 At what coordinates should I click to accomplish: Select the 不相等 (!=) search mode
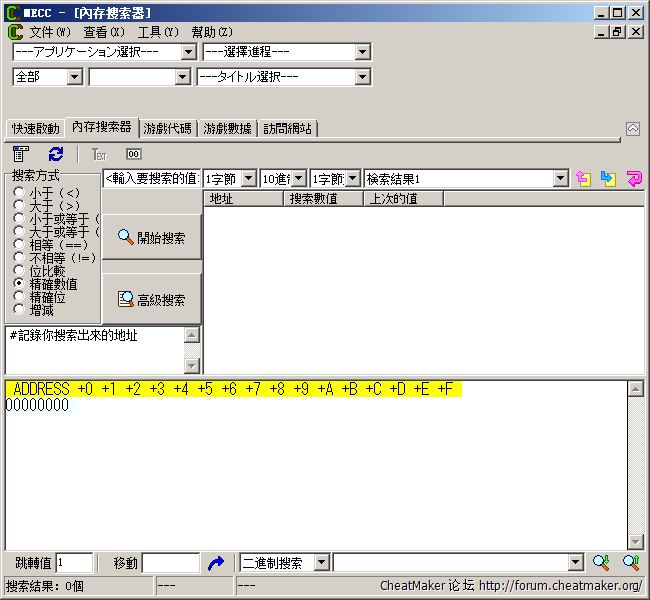(x=20, y=257)
